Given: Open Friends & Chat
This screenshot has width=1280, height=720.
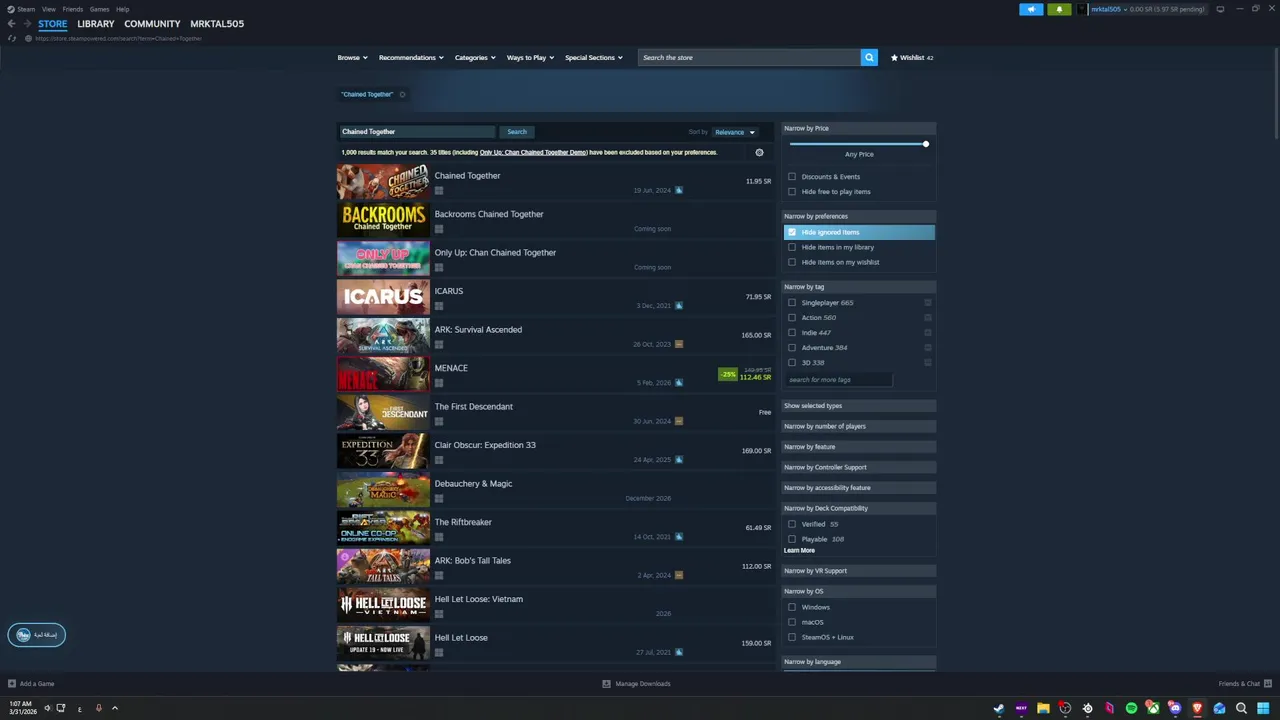Looking at the screenshot, I should tap(1243, 684).
